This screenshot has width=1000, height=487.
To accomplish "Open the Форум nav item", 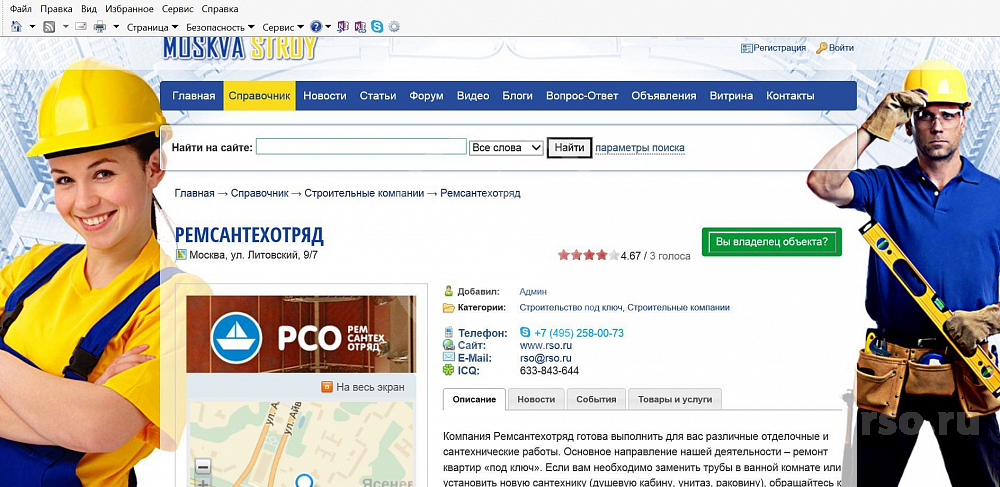I will click(426, 96).
